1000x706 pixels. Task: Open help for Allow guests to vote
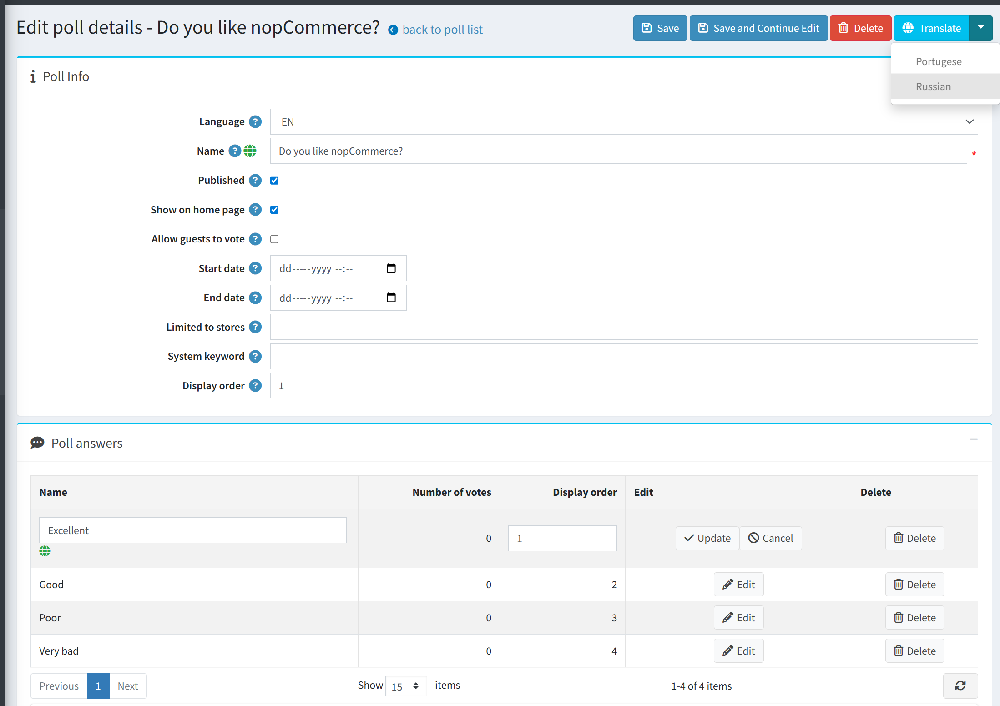pos(255,239)
